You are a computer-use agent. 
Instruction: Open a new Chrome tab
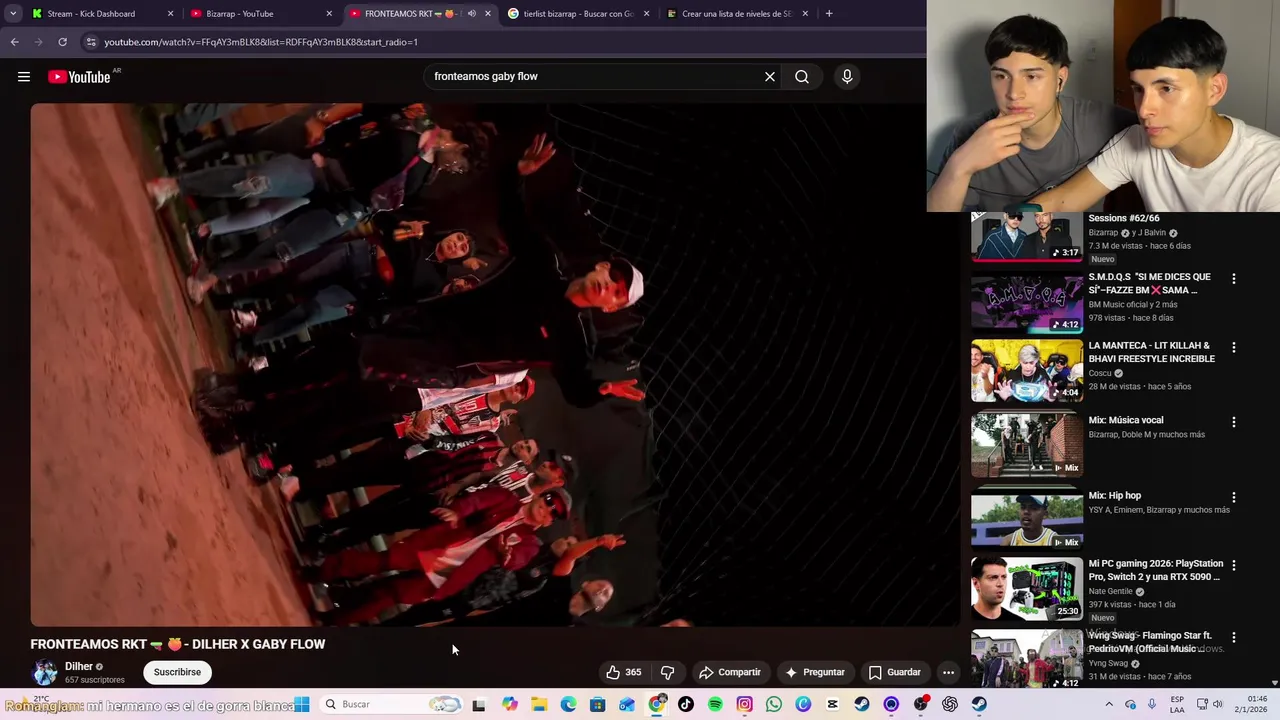click(829, 14)
